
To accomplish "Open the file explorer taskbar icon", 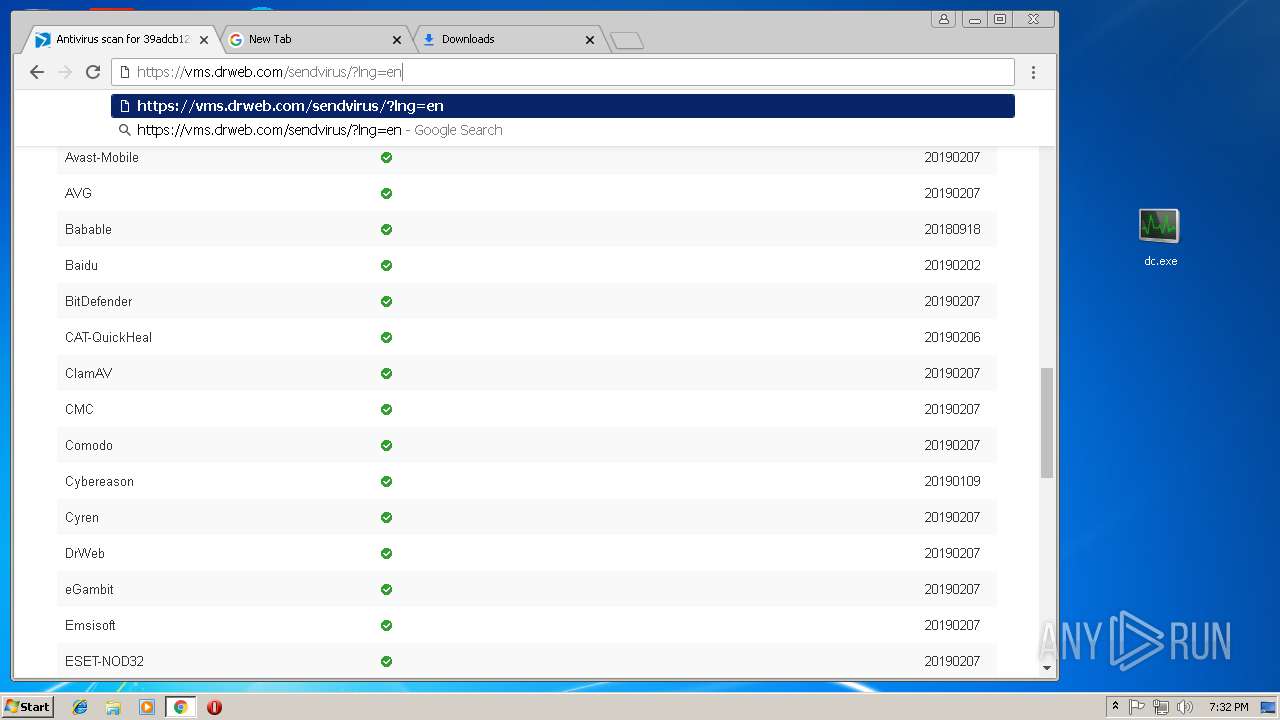I will (113, 707).
